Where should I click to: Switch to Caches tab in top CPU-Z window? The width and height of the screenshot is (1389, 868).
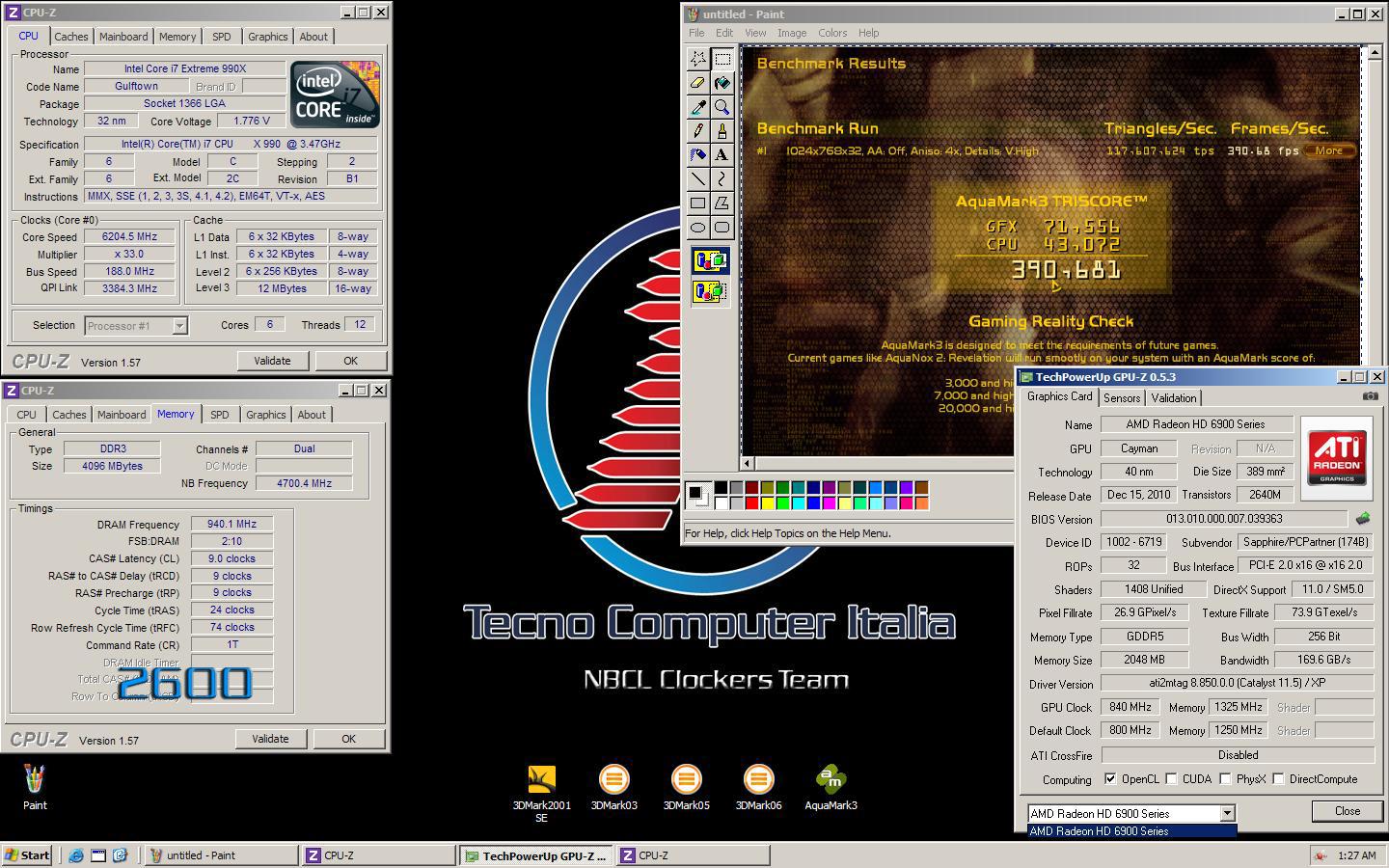coord(70,37)
